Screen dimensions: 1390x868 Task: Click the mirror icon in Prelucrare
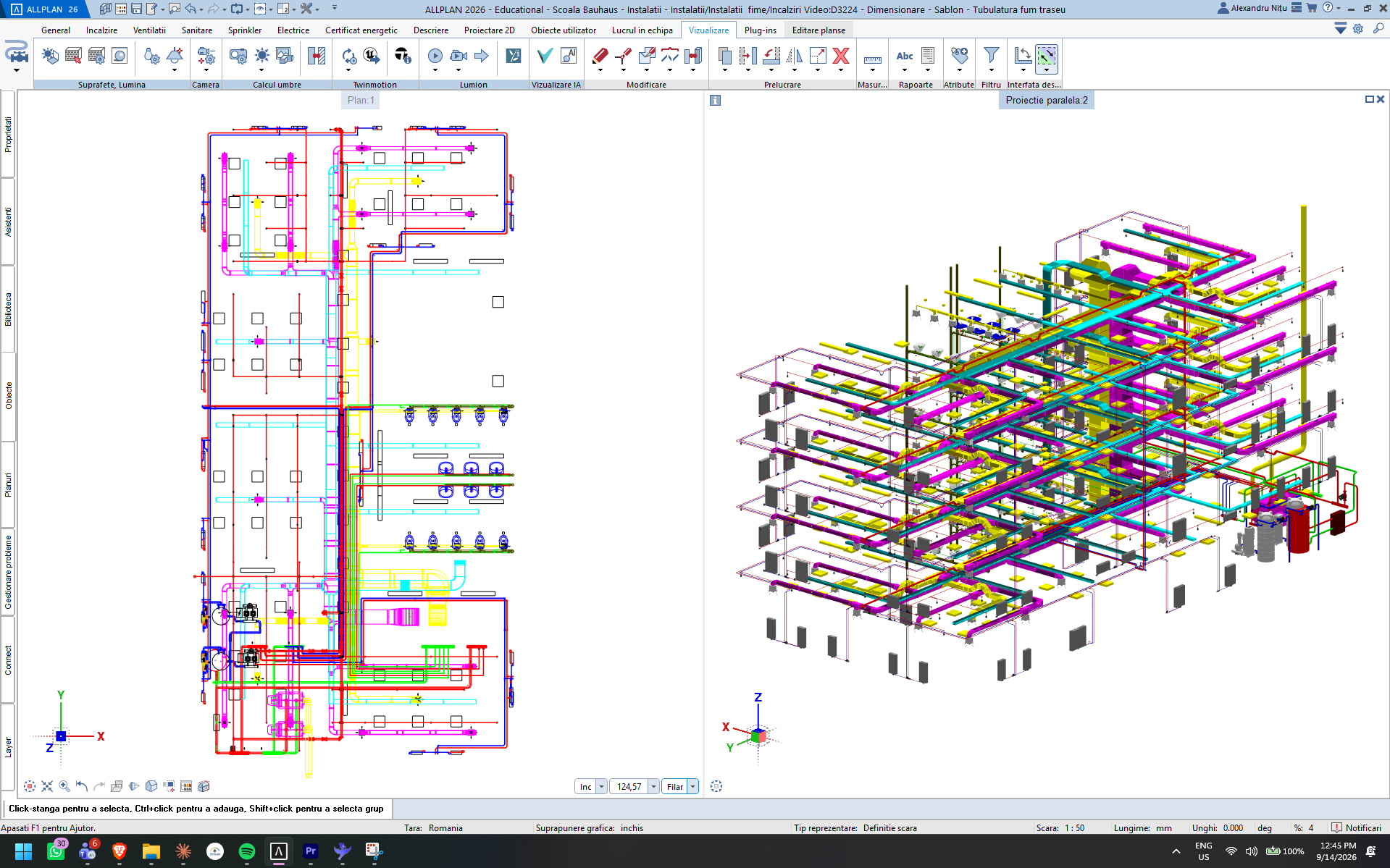click(795, 56)
